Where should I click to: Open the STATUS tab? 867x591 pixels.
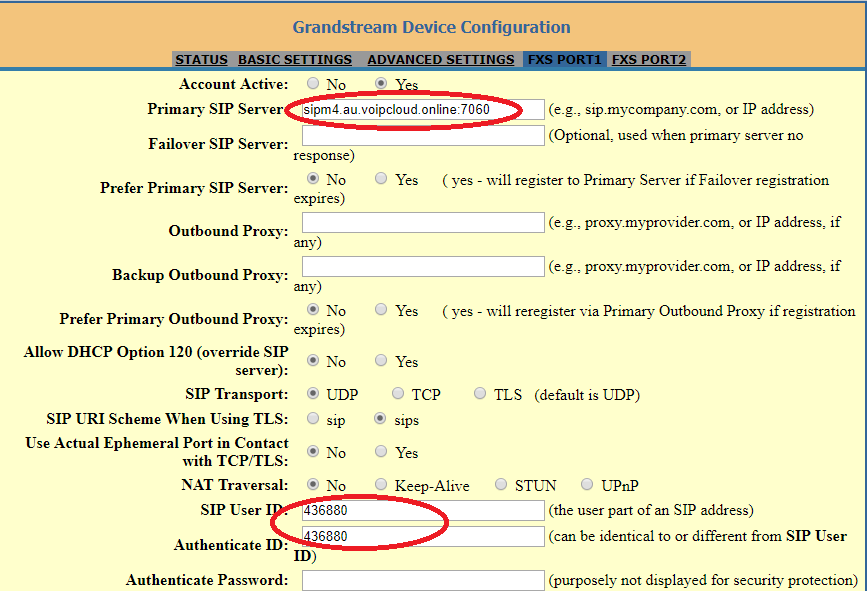[201, 60]
